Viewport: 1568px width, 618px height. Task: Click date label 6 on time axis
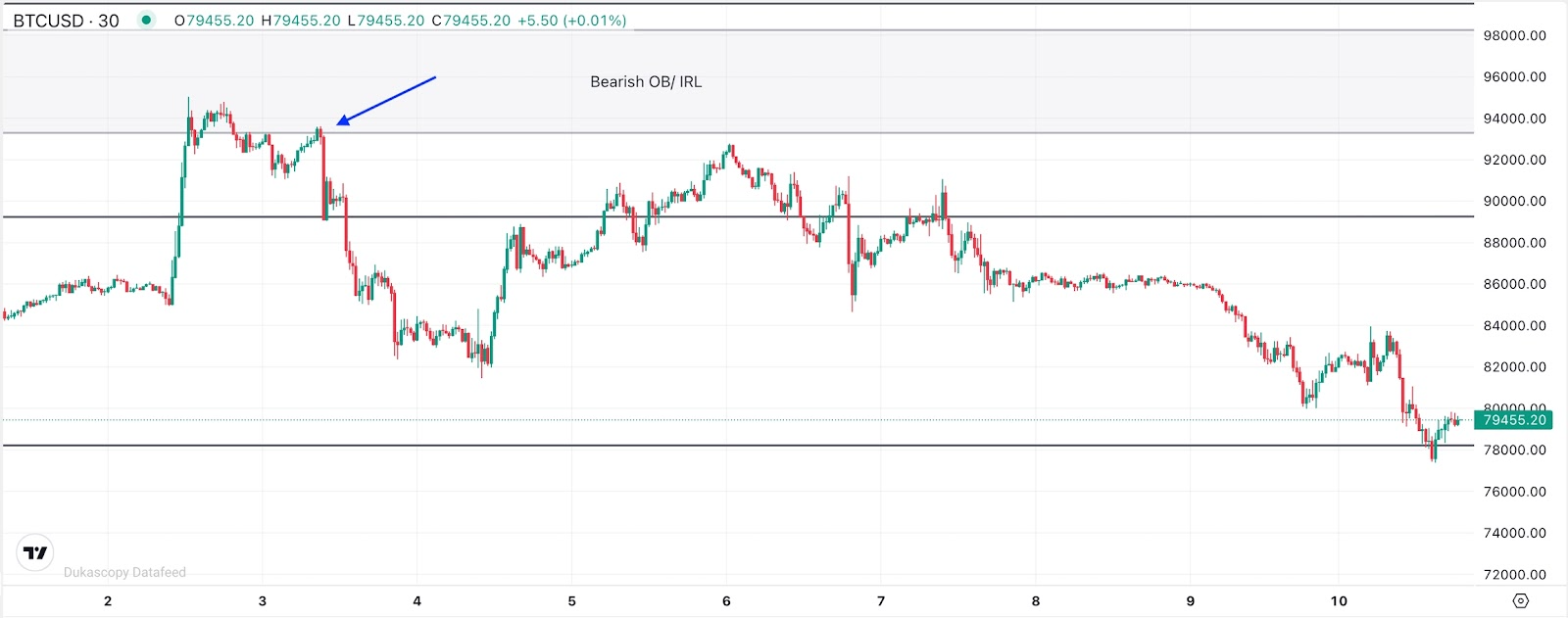click(726, 601)
